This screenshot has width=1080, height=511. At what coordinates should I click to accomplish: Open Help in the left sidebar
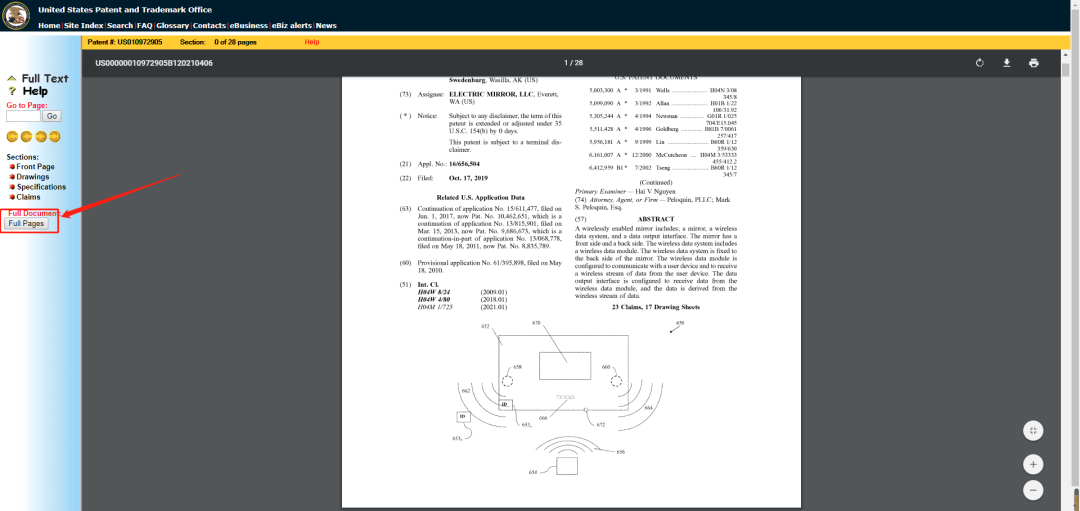pos(35,91)
